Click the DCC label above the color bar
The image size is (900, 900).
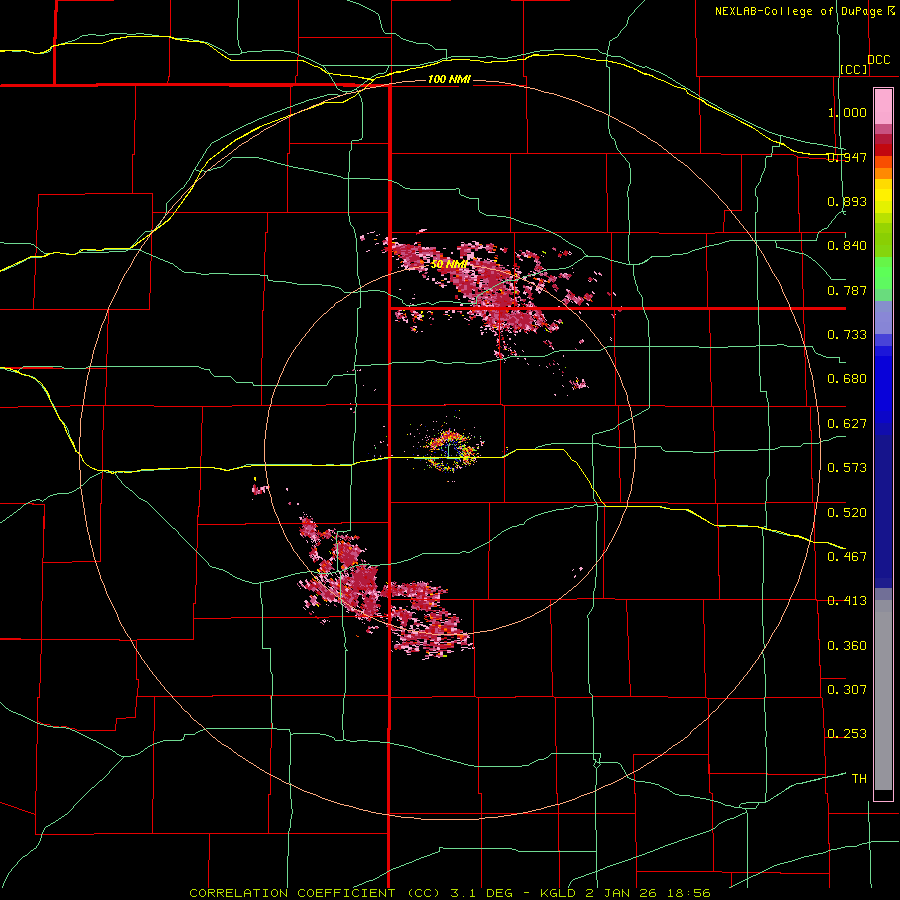[879, 60]
